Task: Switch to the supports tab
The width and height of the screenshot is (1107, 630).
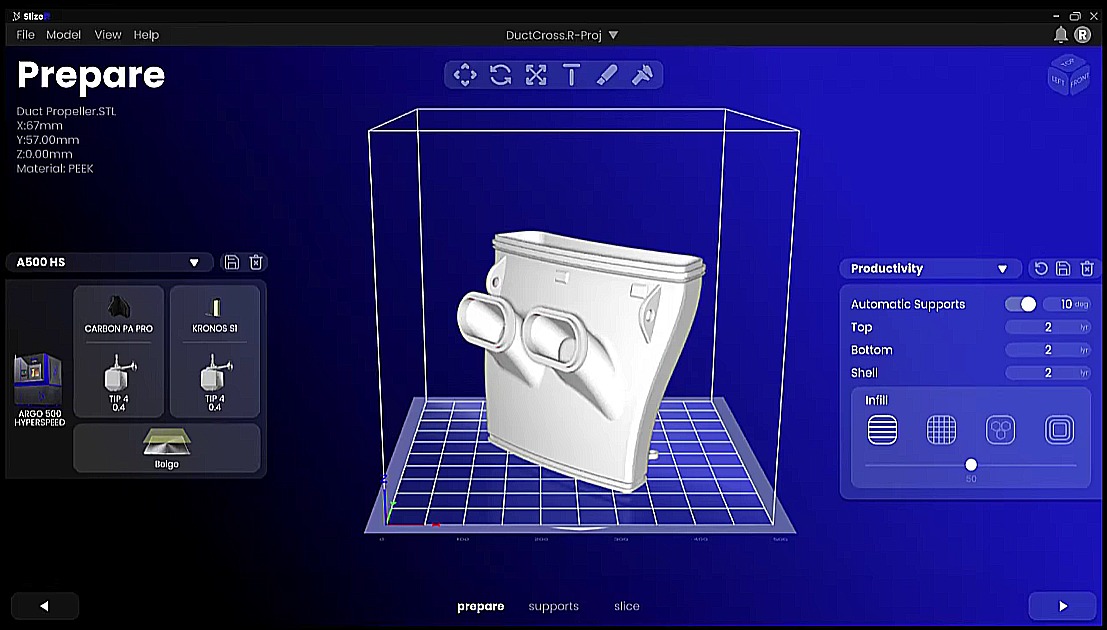Action: coord(554,606)
